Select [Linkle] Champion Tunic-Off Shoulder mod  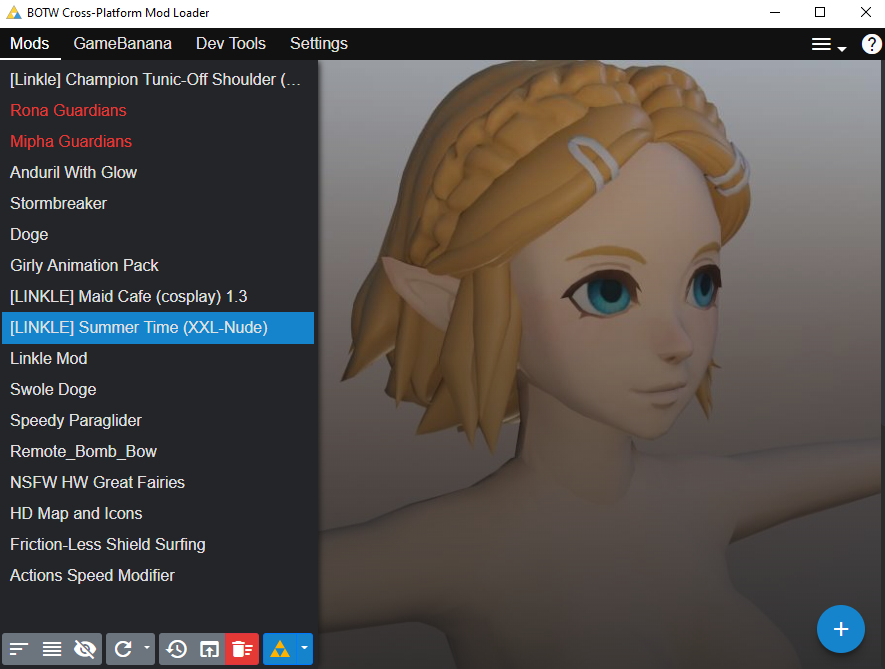point(158,80)
